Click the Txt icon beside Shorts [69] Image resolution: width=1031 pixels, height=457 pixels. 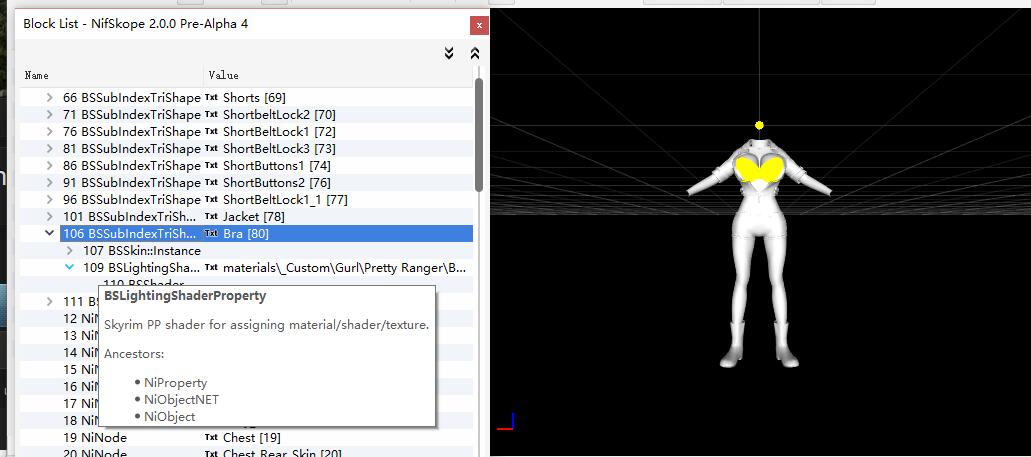pyautogui.click(x=211, y=97)
